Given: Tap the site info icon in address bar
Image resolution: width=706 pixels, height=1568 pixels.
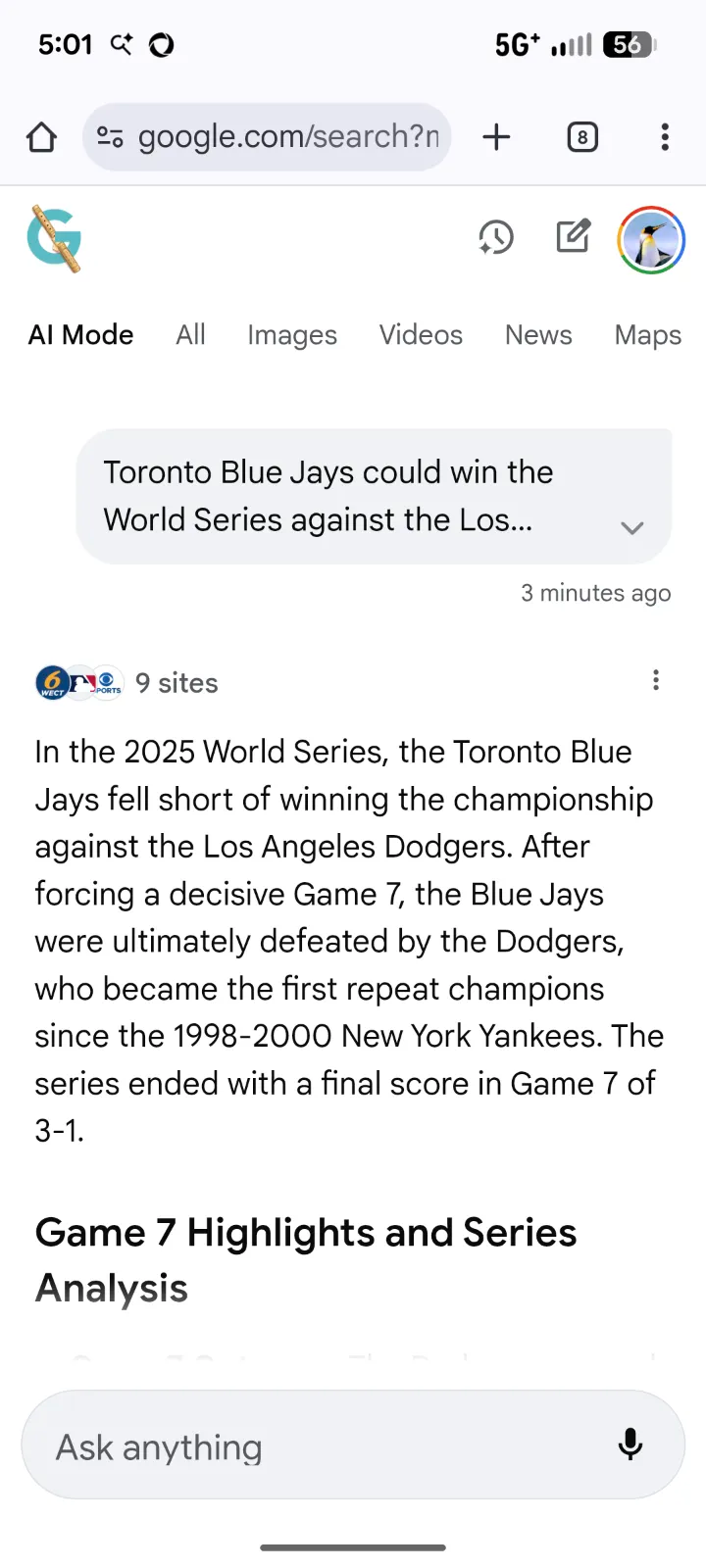Looking at the screenshot, I should 110,137.
